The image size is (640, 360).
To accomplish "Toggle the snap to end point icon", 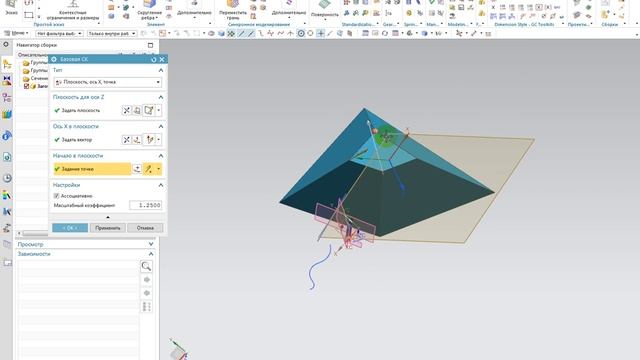I will (x=241, y=33).
